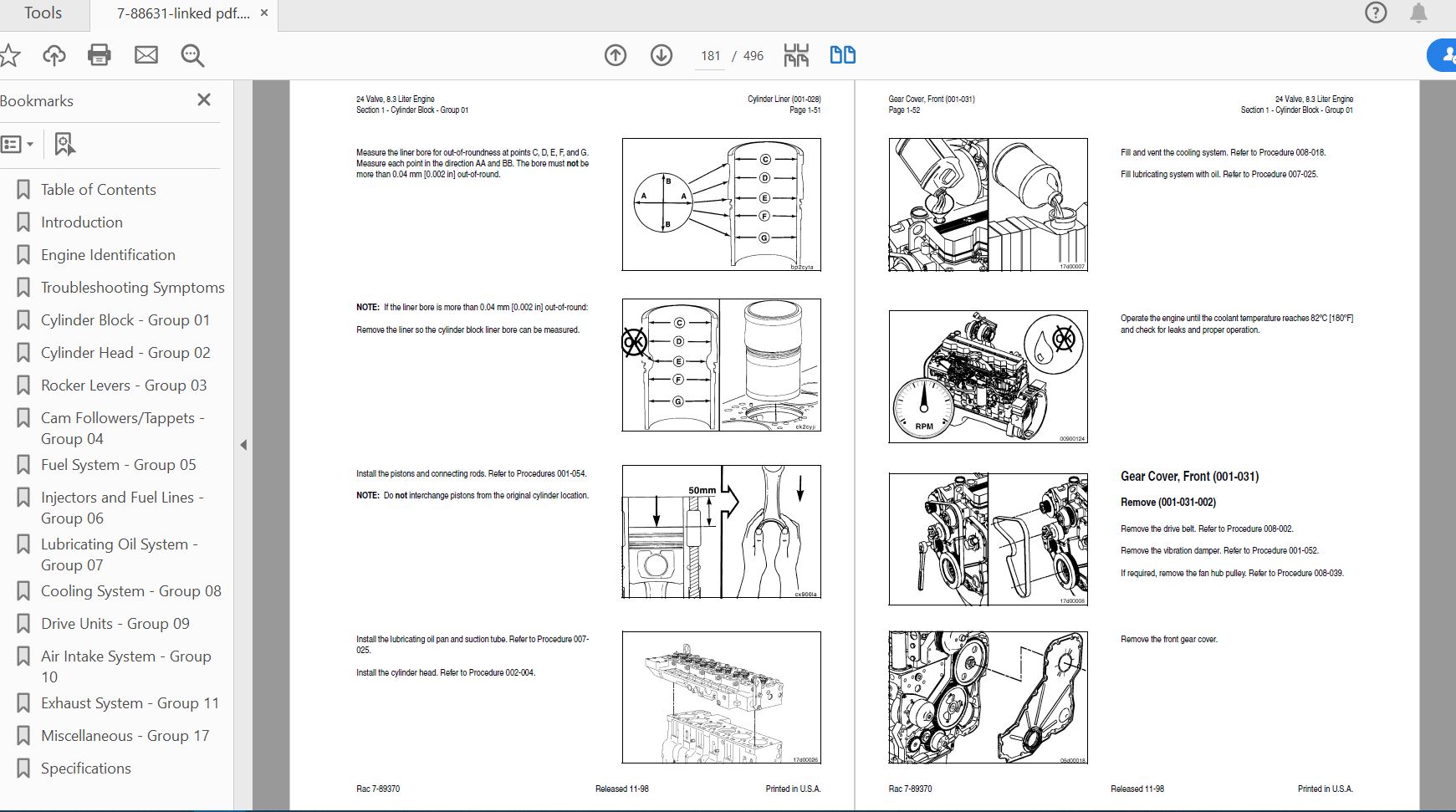Click the fit-to-page view icon
This screenshot has height=812, width=1456.
point(796,55)
